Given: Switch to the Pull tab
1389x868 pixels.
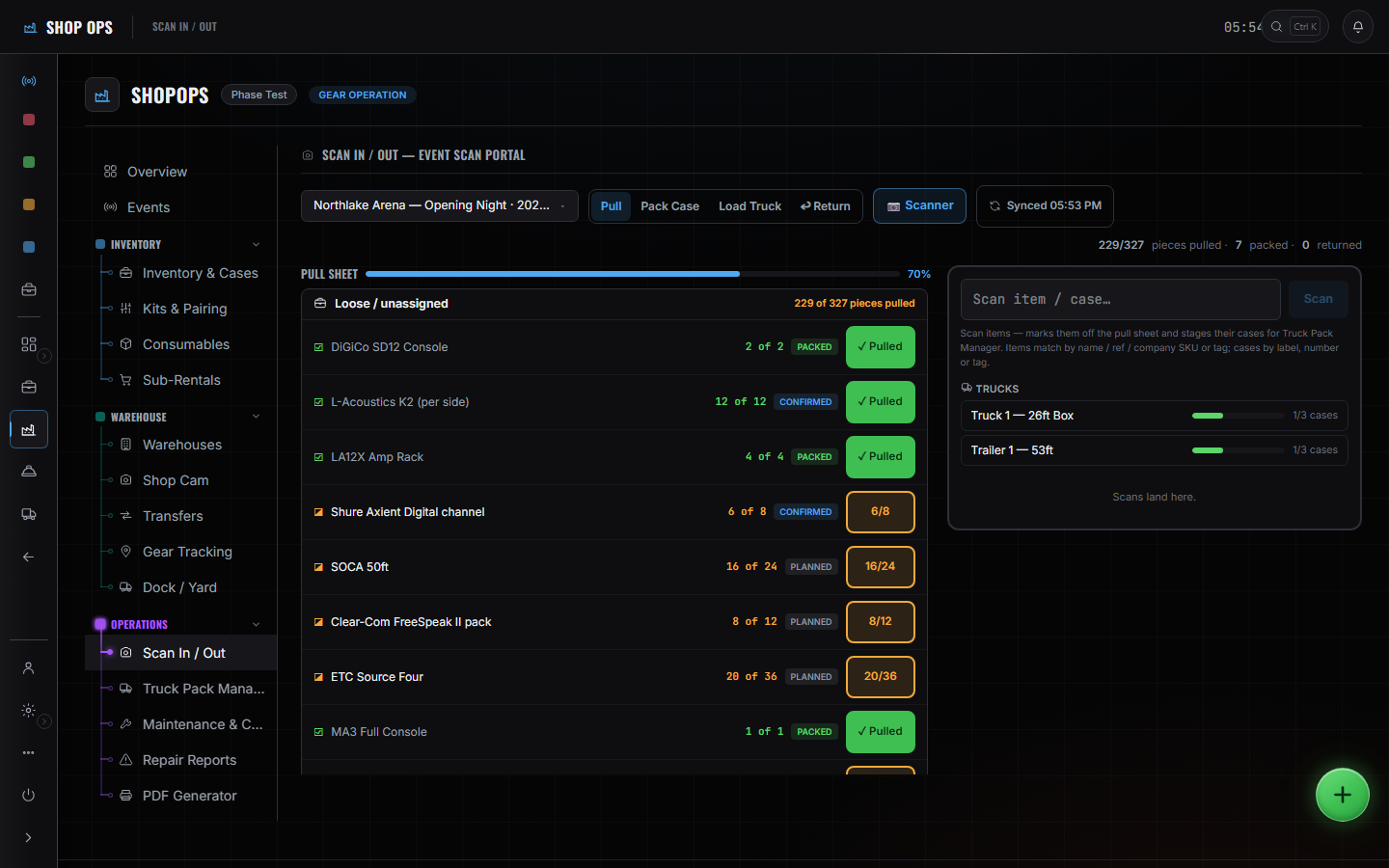Looking at the screenshot, I should (612, 205).
